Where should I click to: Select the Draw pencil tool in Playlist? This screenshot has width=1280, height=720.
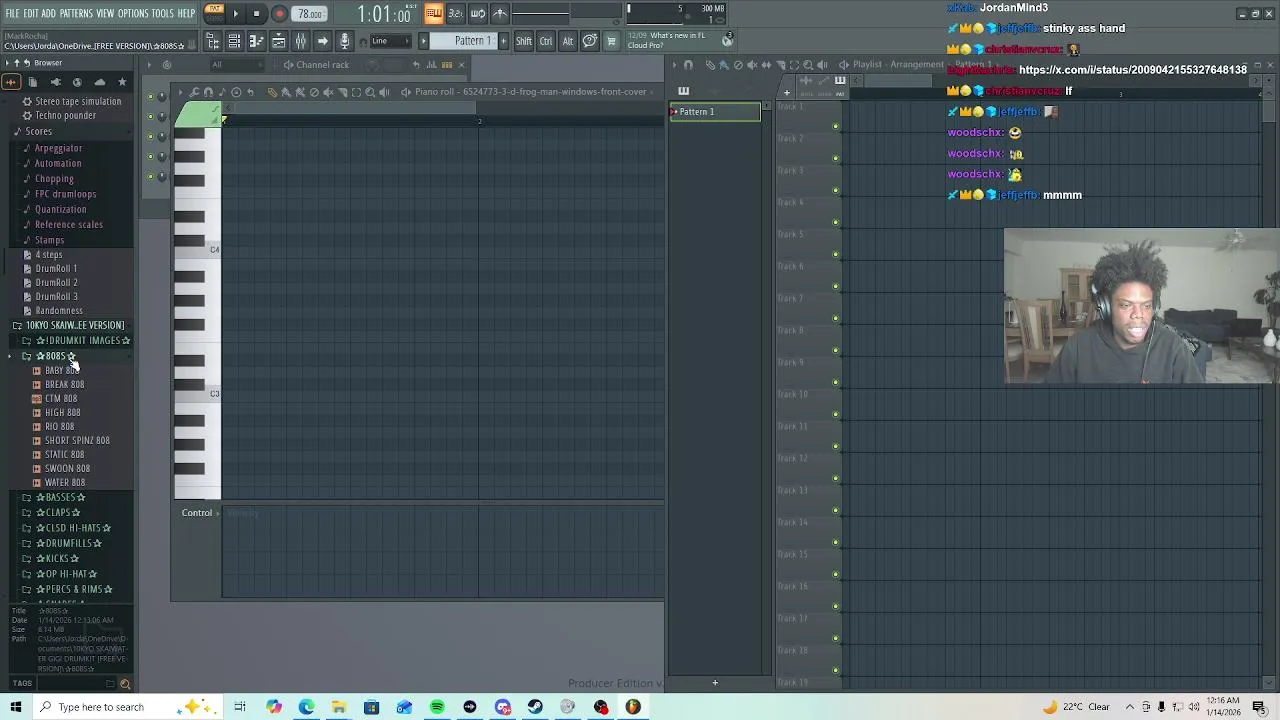tap(709, 65)
